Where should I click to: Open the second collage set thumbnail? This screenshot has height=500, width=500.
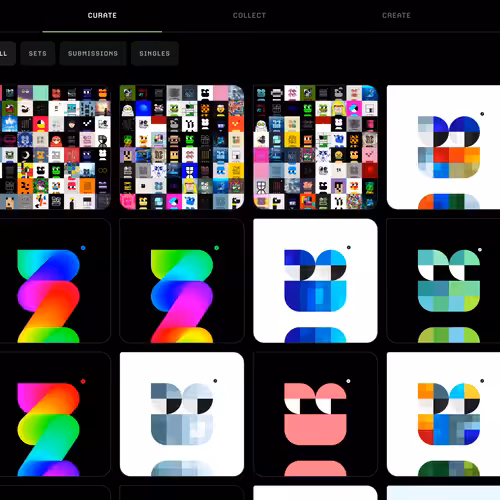(x=182, y=147)
